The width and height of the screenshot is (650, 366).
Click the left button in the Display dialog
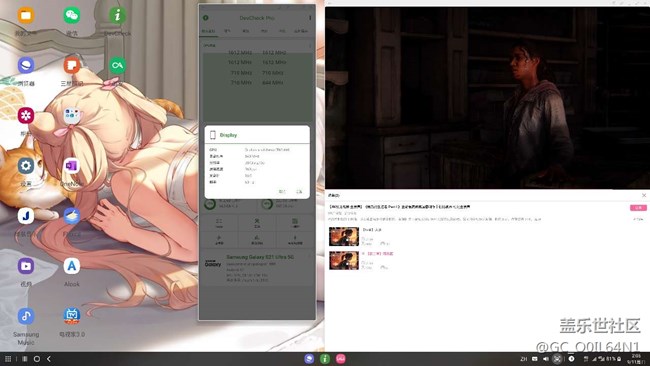pyautogui.click(x=282, y=191)
